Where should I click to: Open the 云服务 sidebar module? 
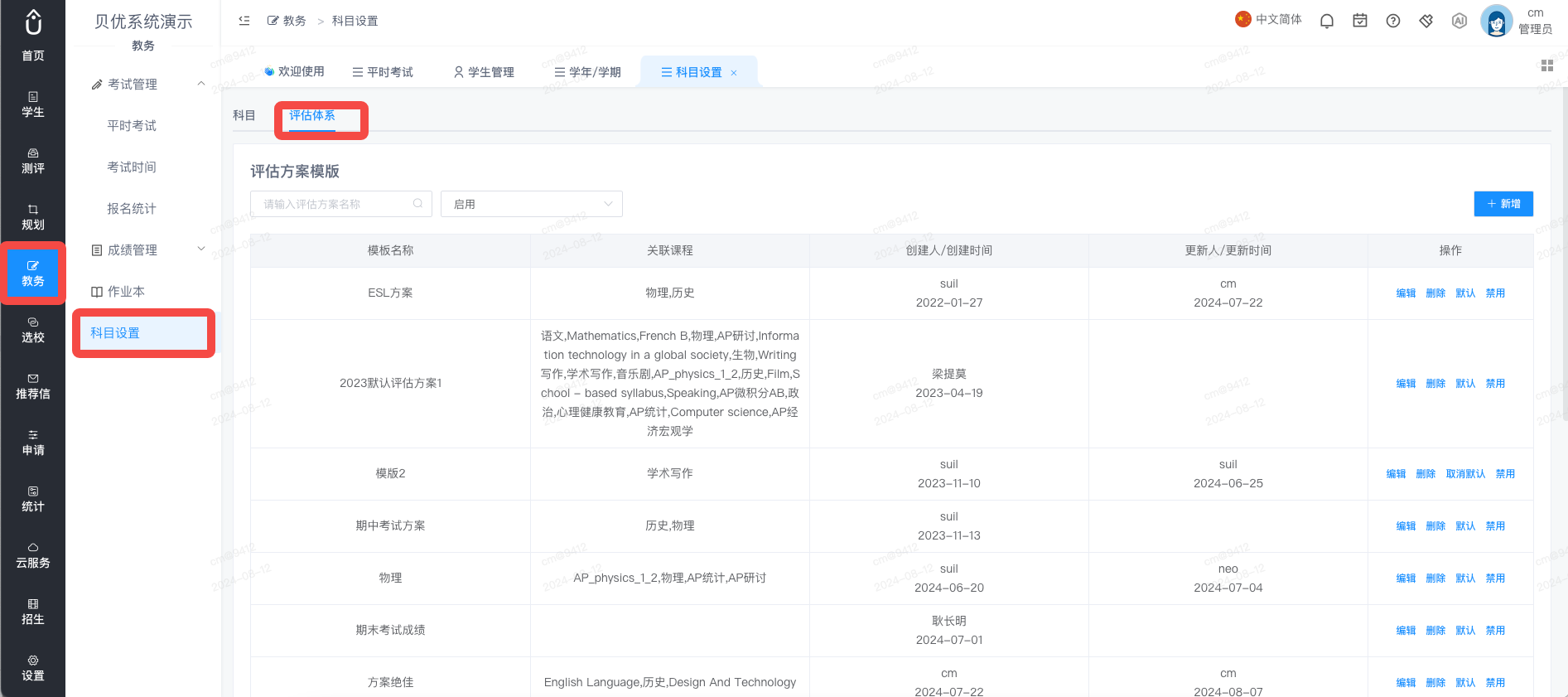[33, 555]
